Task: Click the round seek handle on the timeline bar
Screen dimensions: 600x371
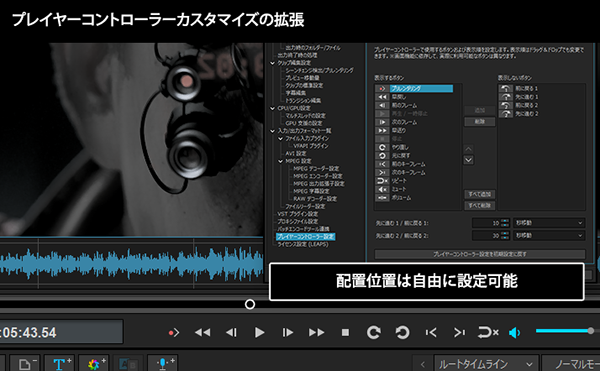Action: coord(250,304)
